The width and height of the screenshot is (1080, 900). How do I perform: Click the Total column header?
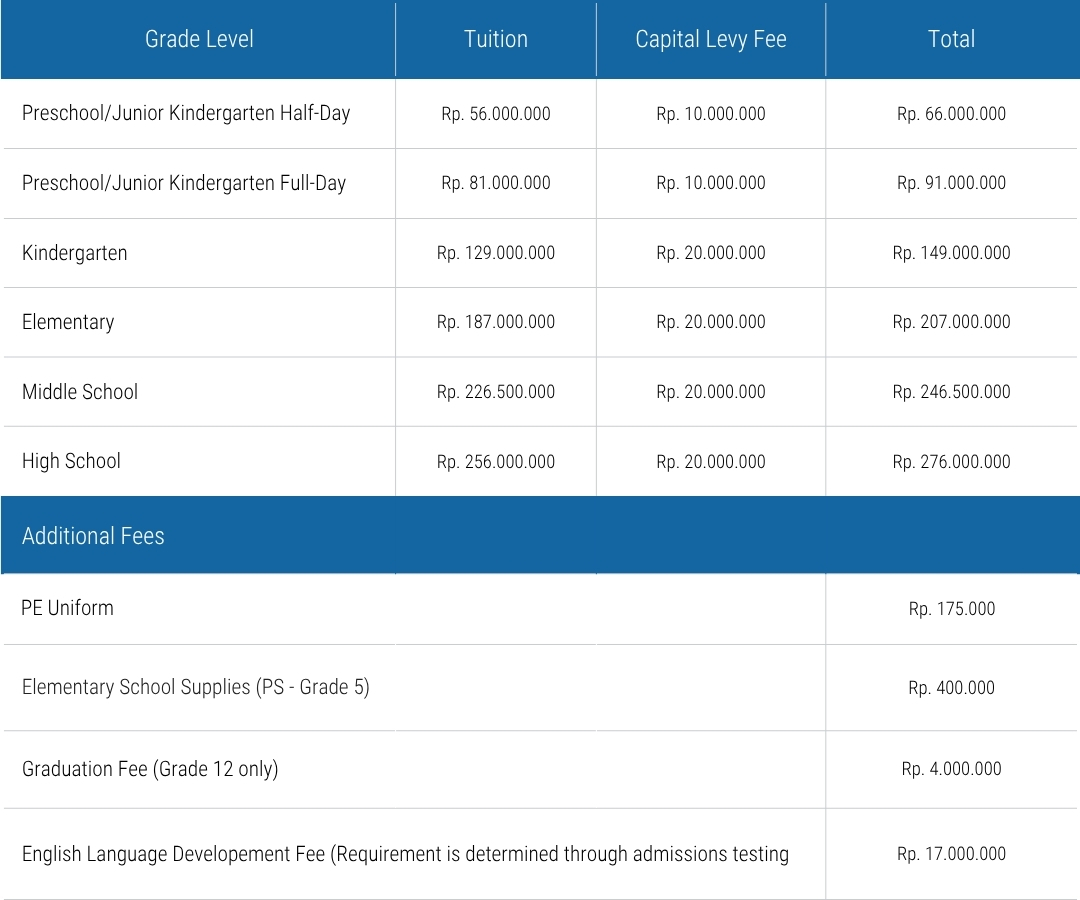click(x=951, y=39)
